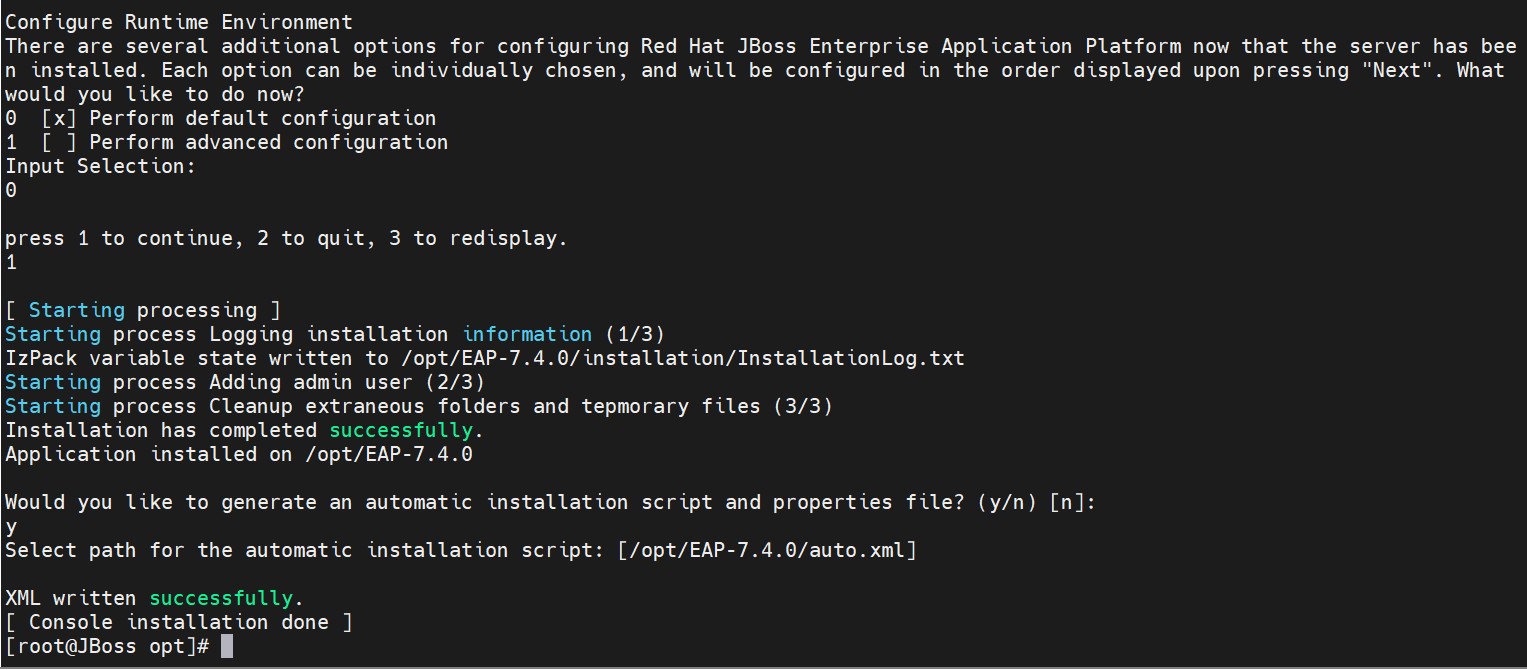
Task: Click 'Perform advanced configuration' option text
Action: point(269,143)
